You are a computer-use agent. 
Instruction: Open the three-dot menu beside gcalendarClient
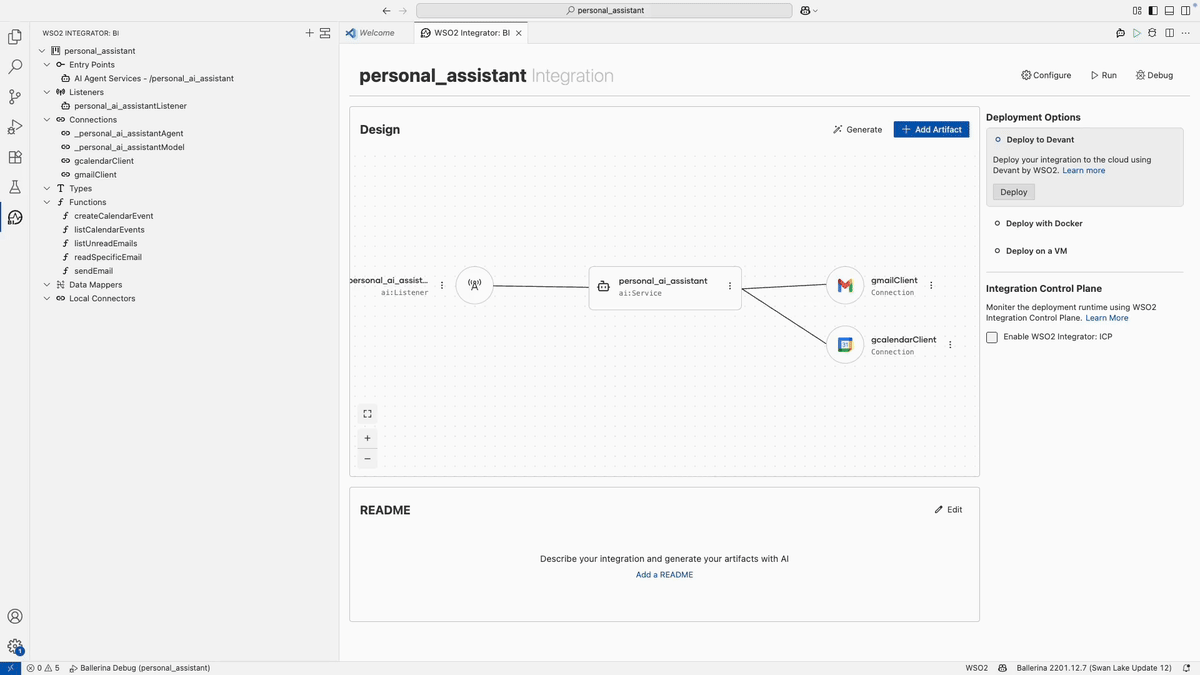950,344
